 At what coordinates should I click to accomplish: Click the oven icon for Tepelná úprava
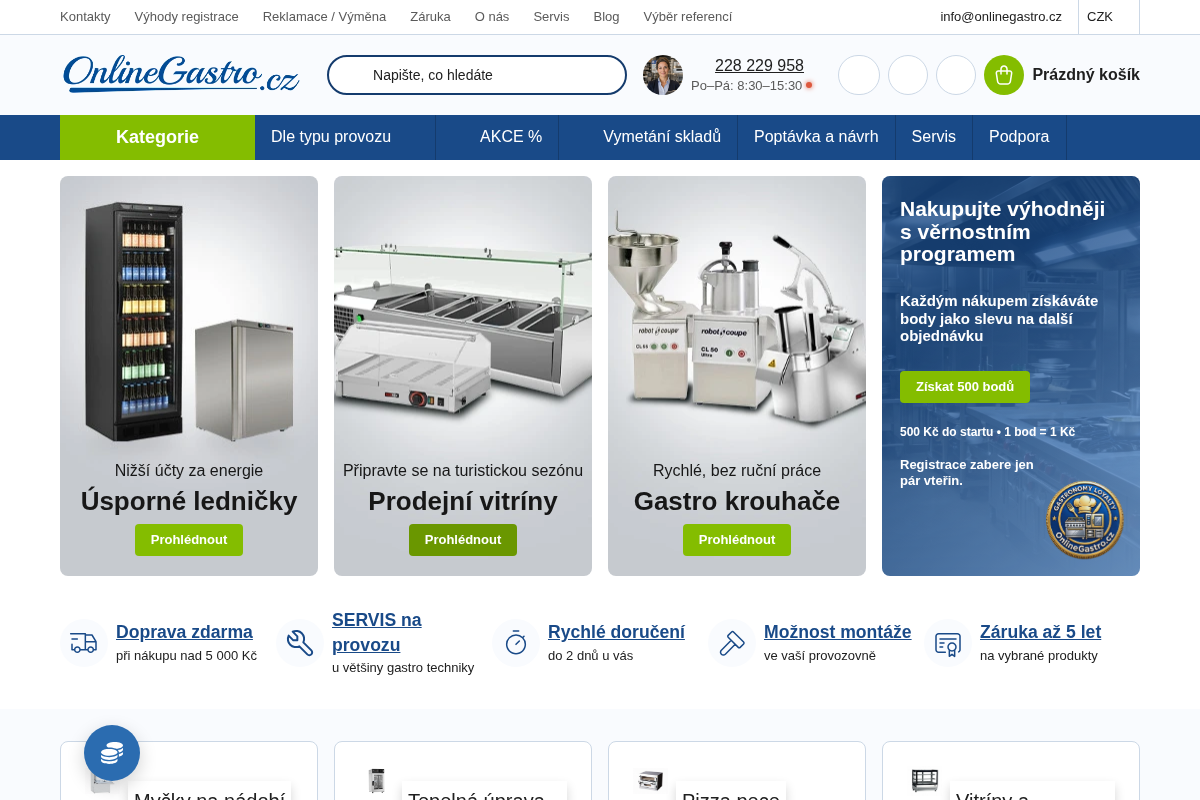(377, 780)
